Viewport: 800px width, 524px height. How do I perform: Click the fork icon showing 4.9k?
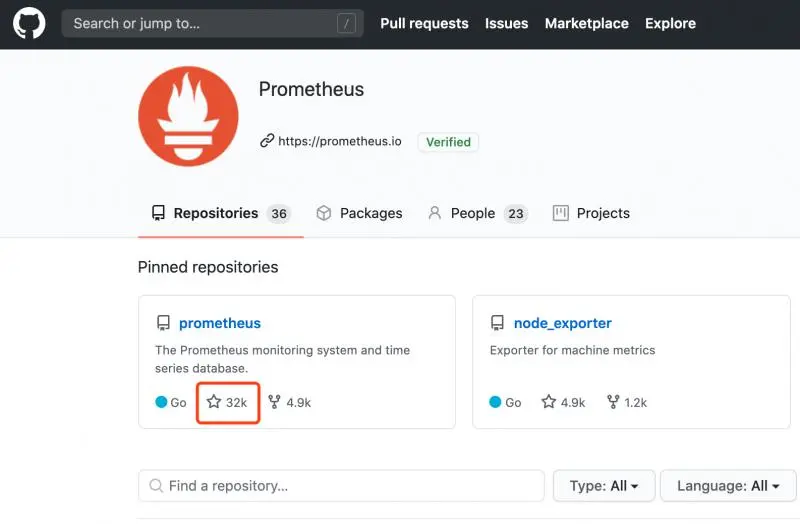click(274, 402)
